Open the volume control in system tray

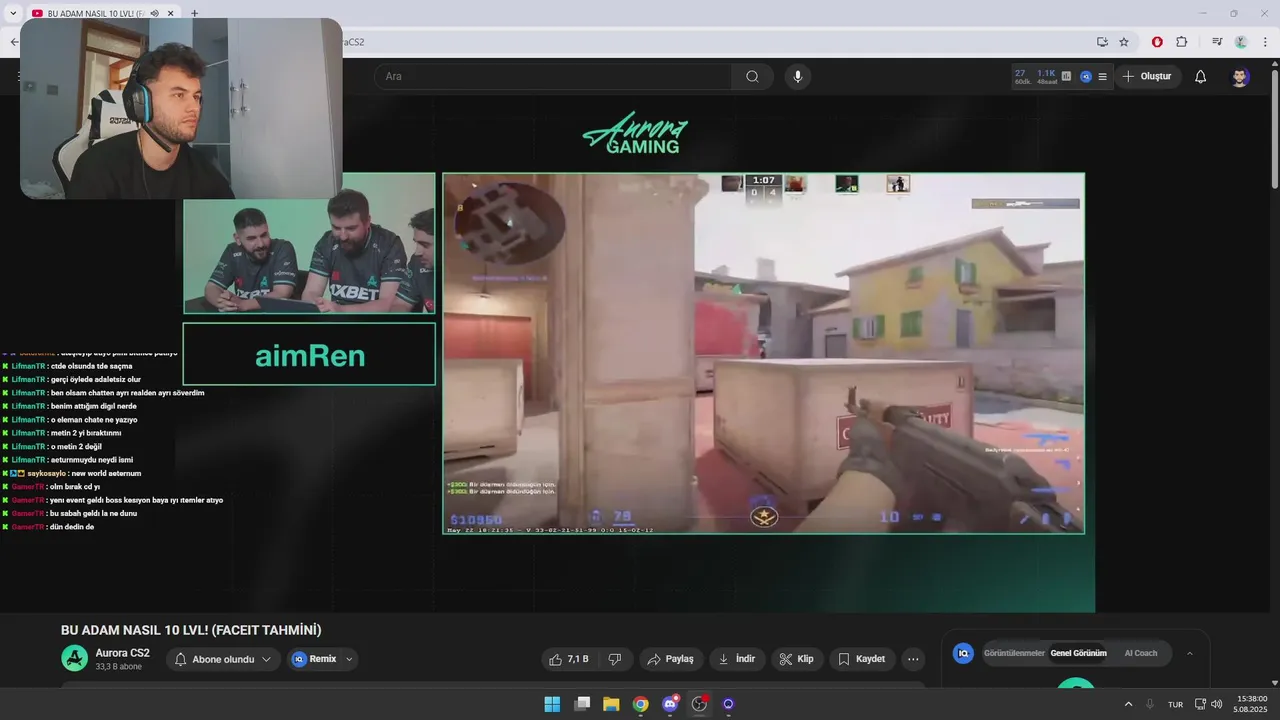[x=1217, y=704]
